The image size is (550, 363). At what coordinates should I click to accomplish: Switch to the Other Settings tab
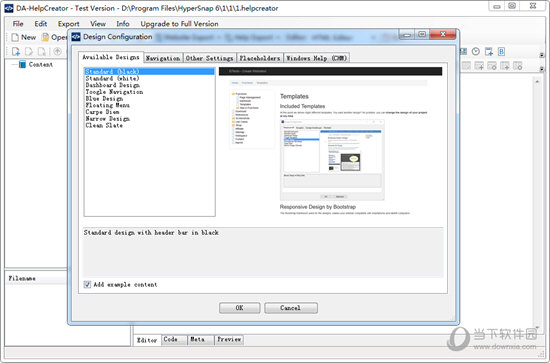[209, 58]
